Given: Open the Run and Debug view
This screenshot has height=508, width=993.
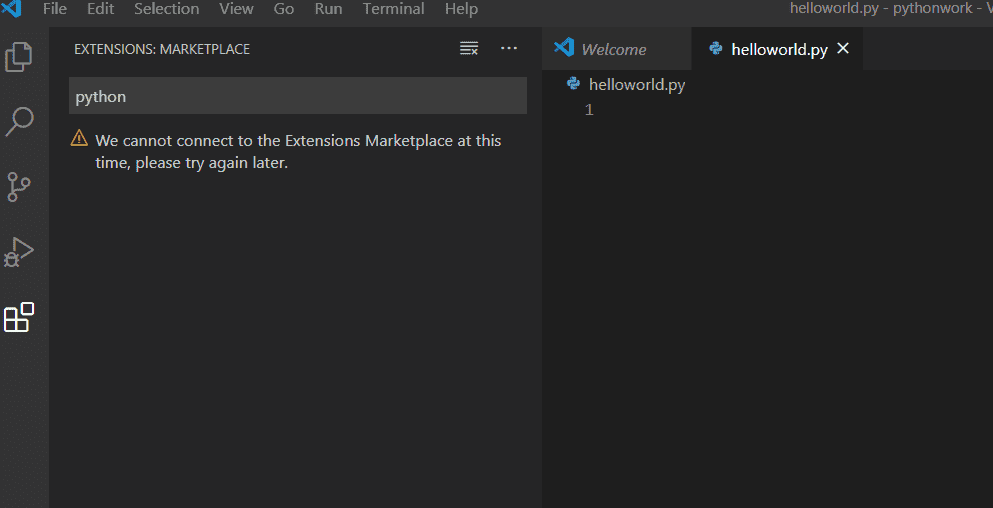Looking at the screenshot, I should point(19,252).
